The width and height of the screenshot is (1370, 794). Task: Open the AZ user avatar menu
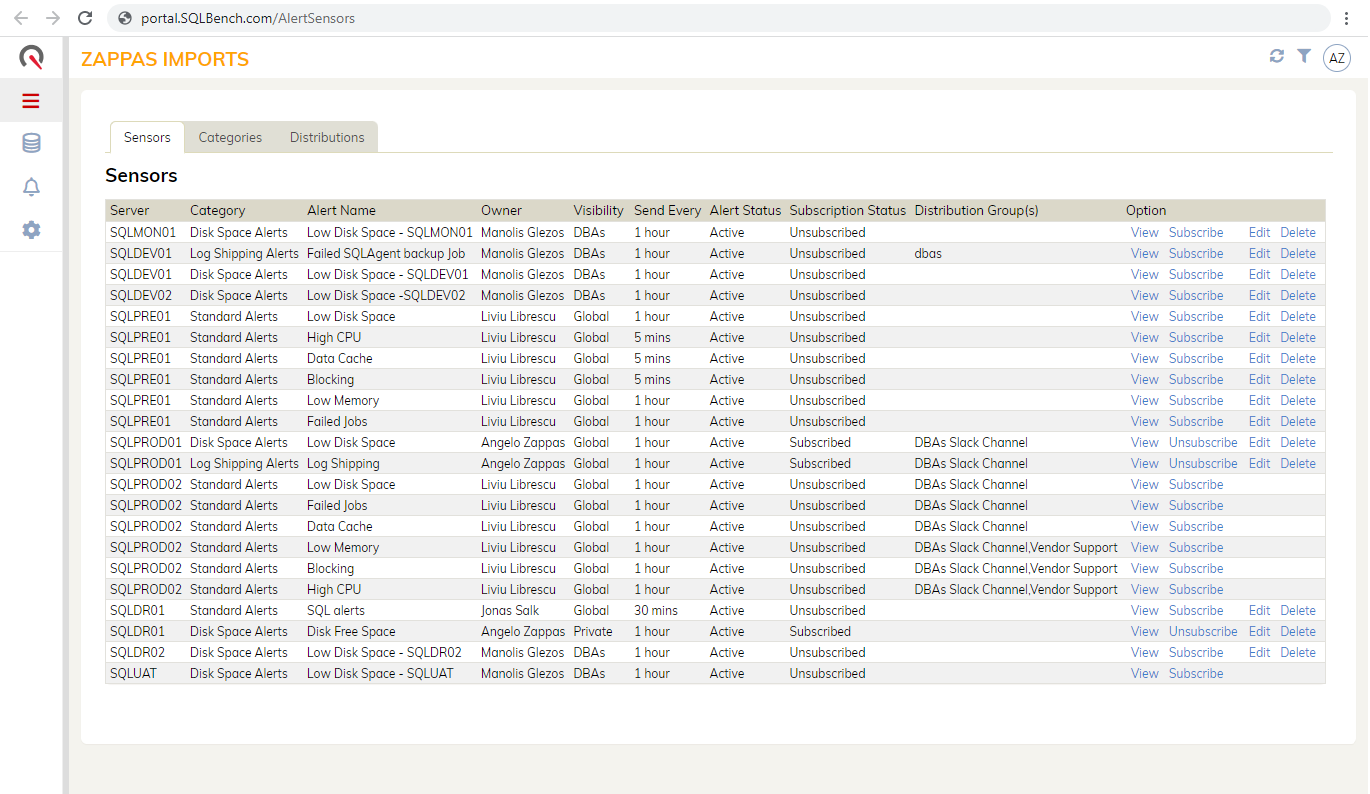point(1336,57)
